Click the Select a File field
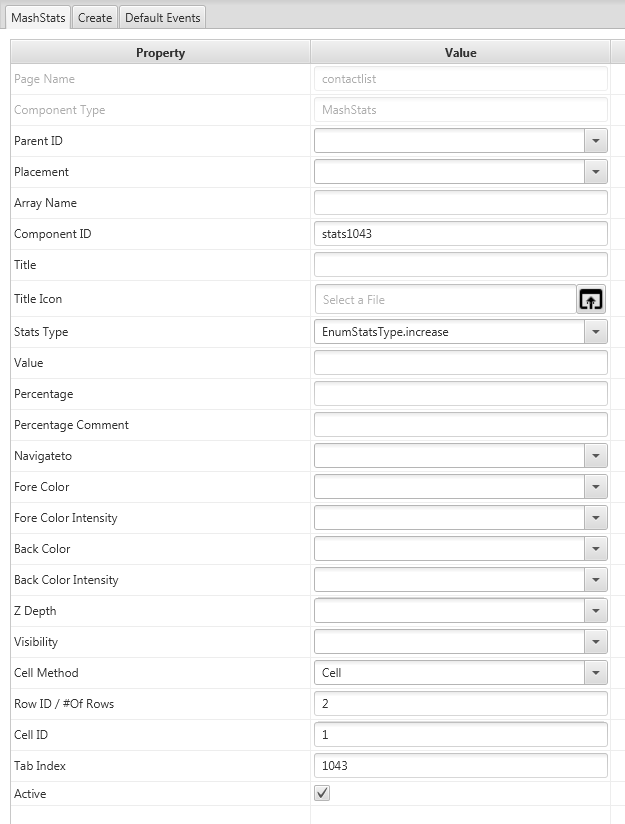Image resolution: width=625 pixels, height=824 pixels. point(445,299)
